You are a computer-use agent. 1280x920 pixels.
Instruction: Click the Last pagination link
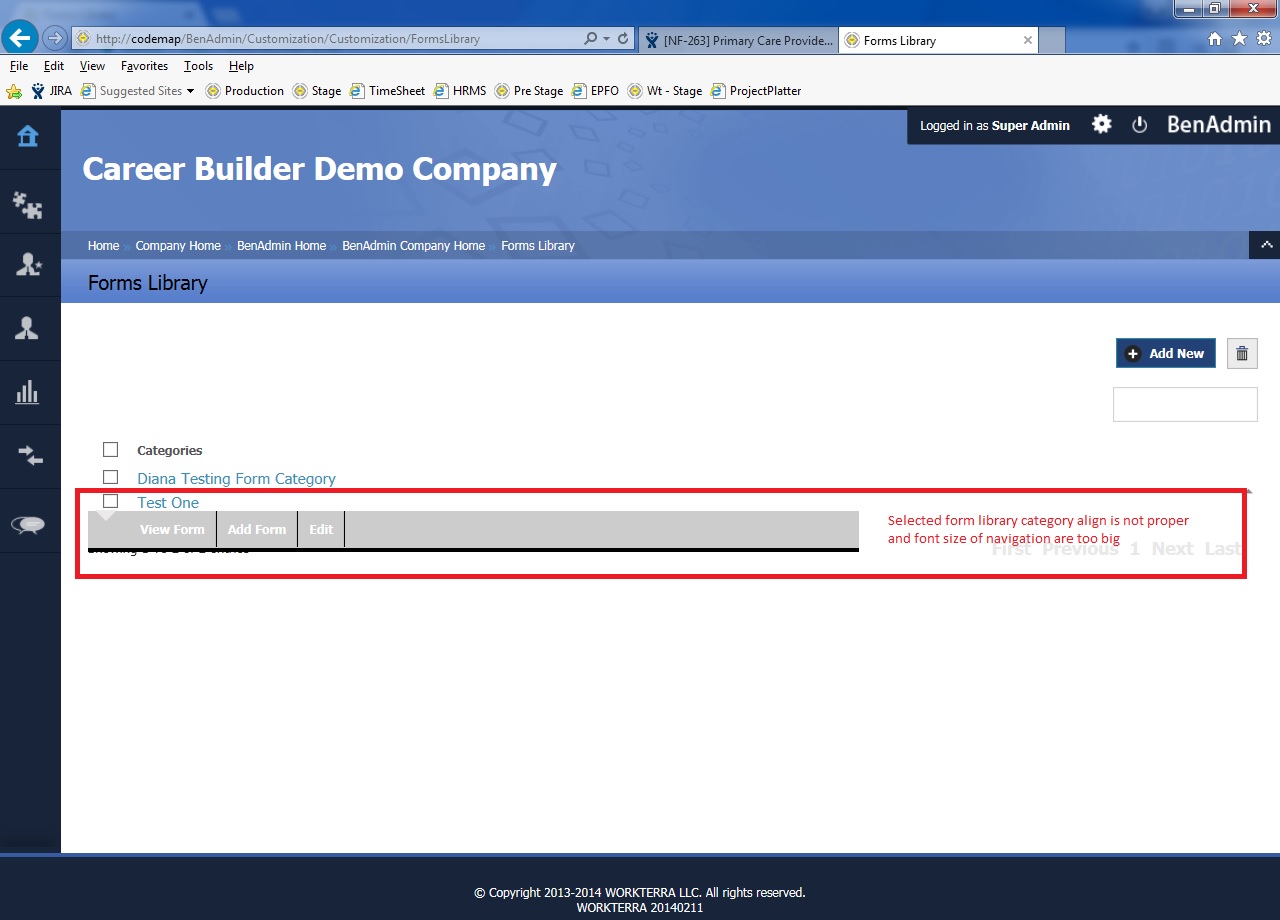coord(1222,549)
